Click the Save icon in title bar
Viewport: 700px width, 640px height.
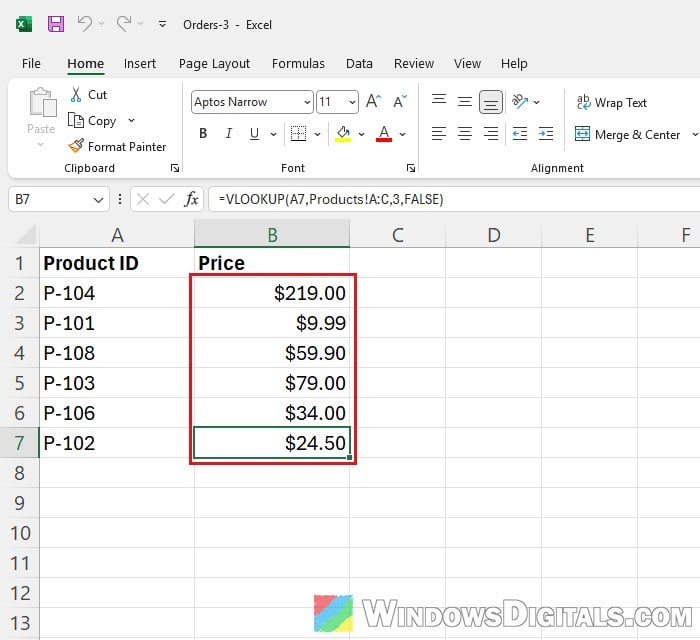[x=56, y=24]
